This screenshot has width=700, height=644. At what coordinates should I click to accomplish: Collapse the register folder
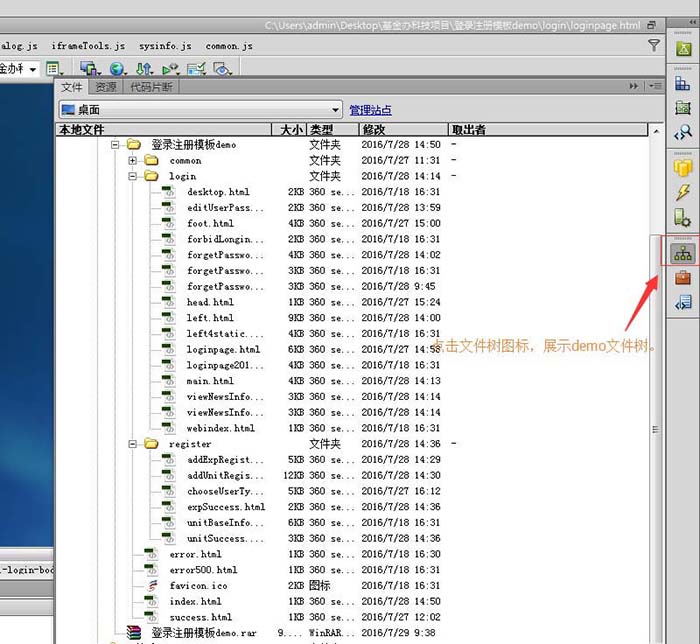(133, 444)
